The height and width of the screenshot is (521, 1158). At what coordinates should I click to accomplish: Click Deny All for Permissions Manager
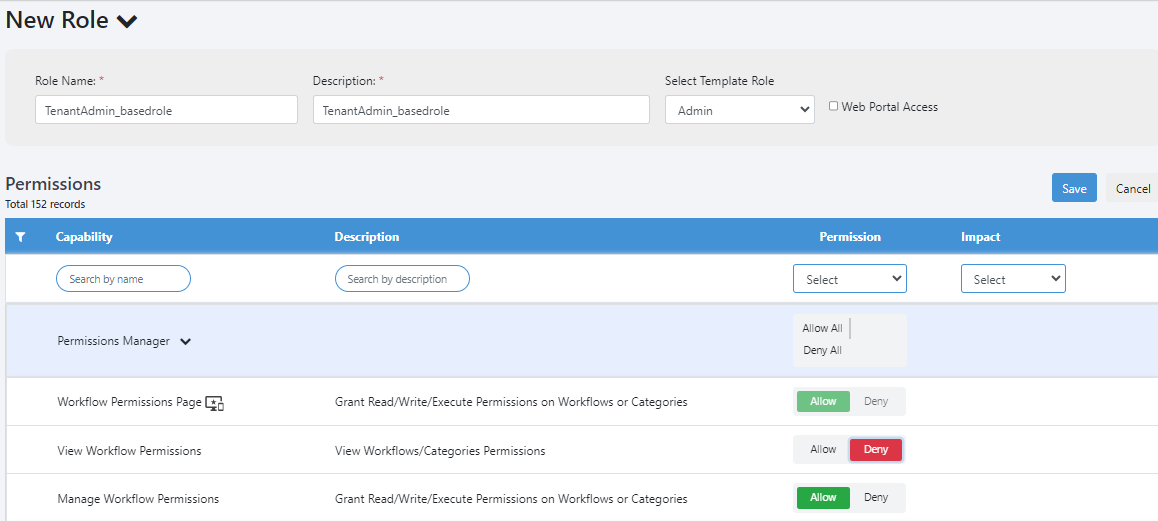click(822, 350)
